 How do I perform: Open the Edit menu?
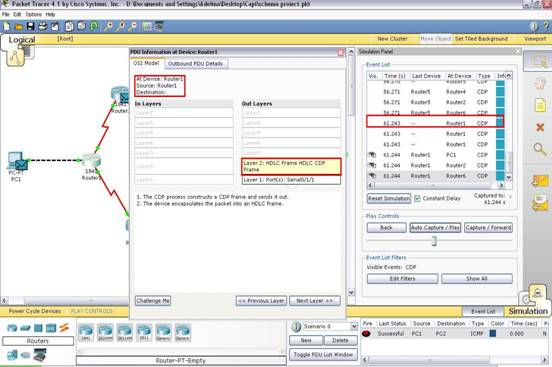[17, 14]
